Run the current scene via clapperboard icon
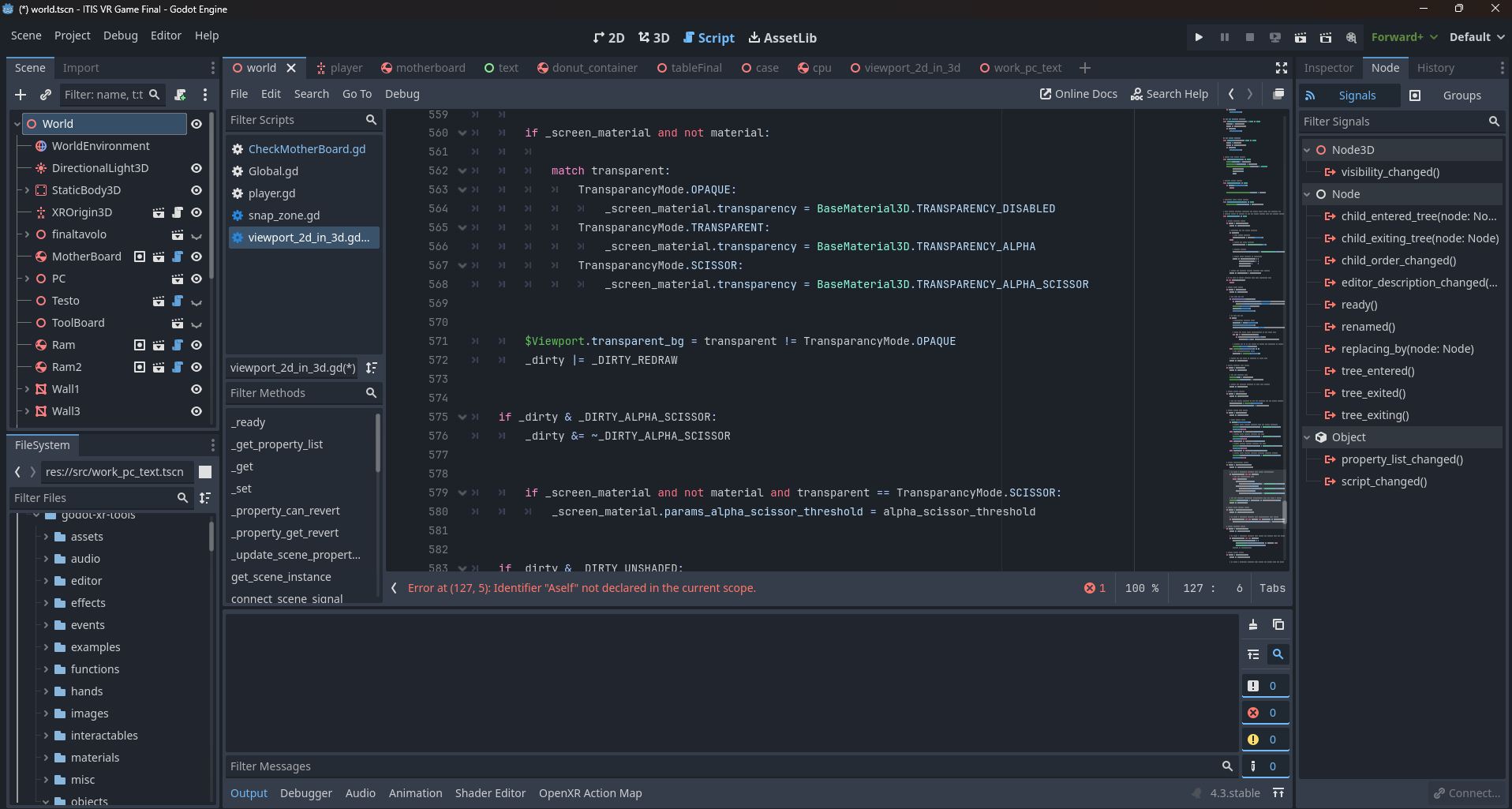1512x809 pixels. (1300, 37)
